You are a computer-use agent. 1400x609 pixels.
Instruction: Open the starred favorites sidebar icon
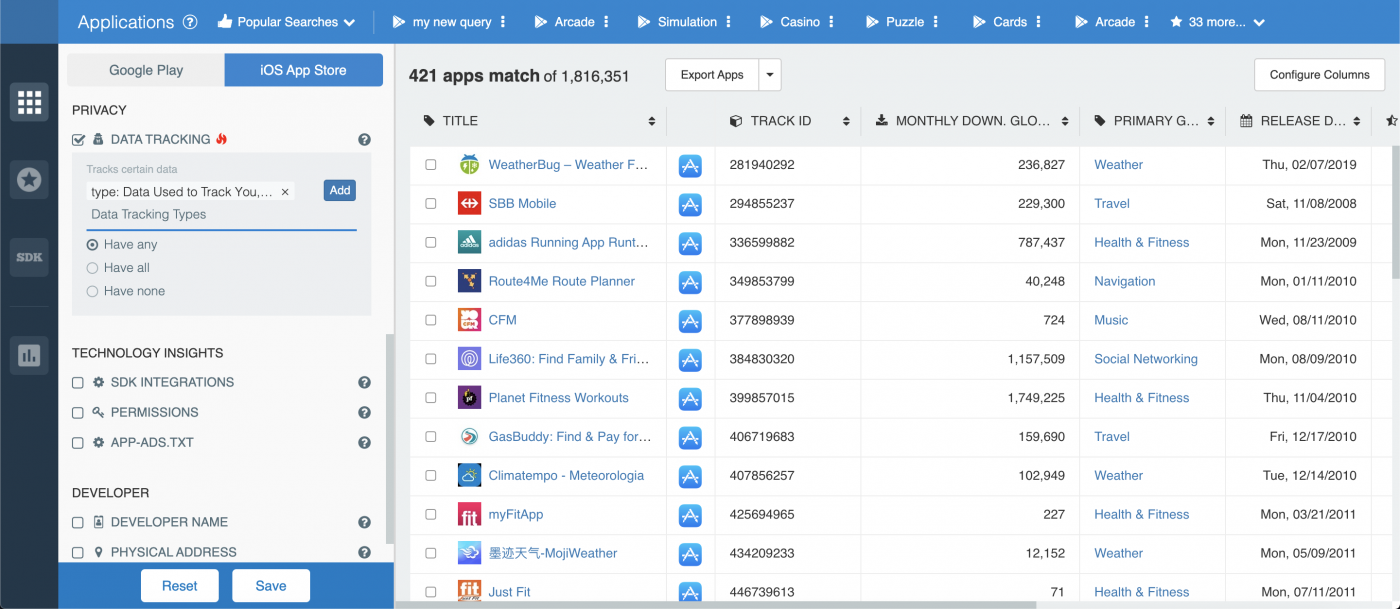29,180
